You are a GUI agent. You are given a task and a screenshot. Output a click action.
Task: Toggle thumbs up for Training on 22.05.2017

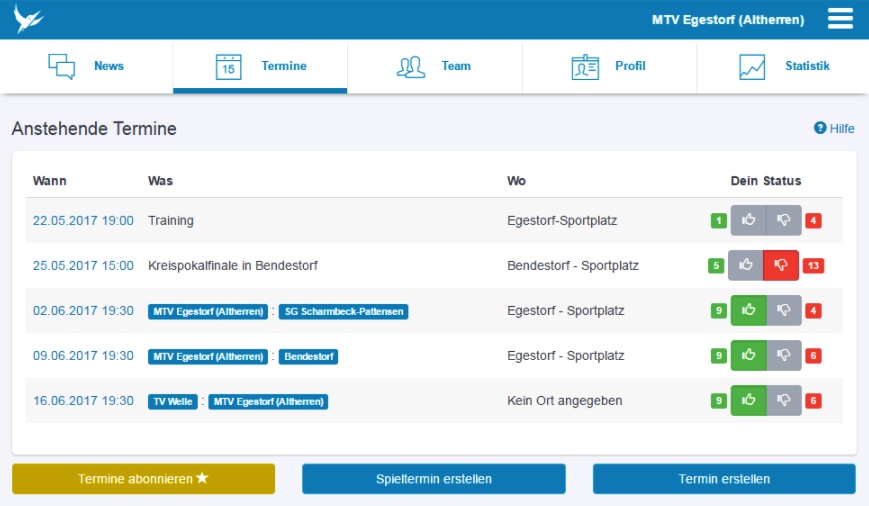pyautogui.click(x=748, y=220)
